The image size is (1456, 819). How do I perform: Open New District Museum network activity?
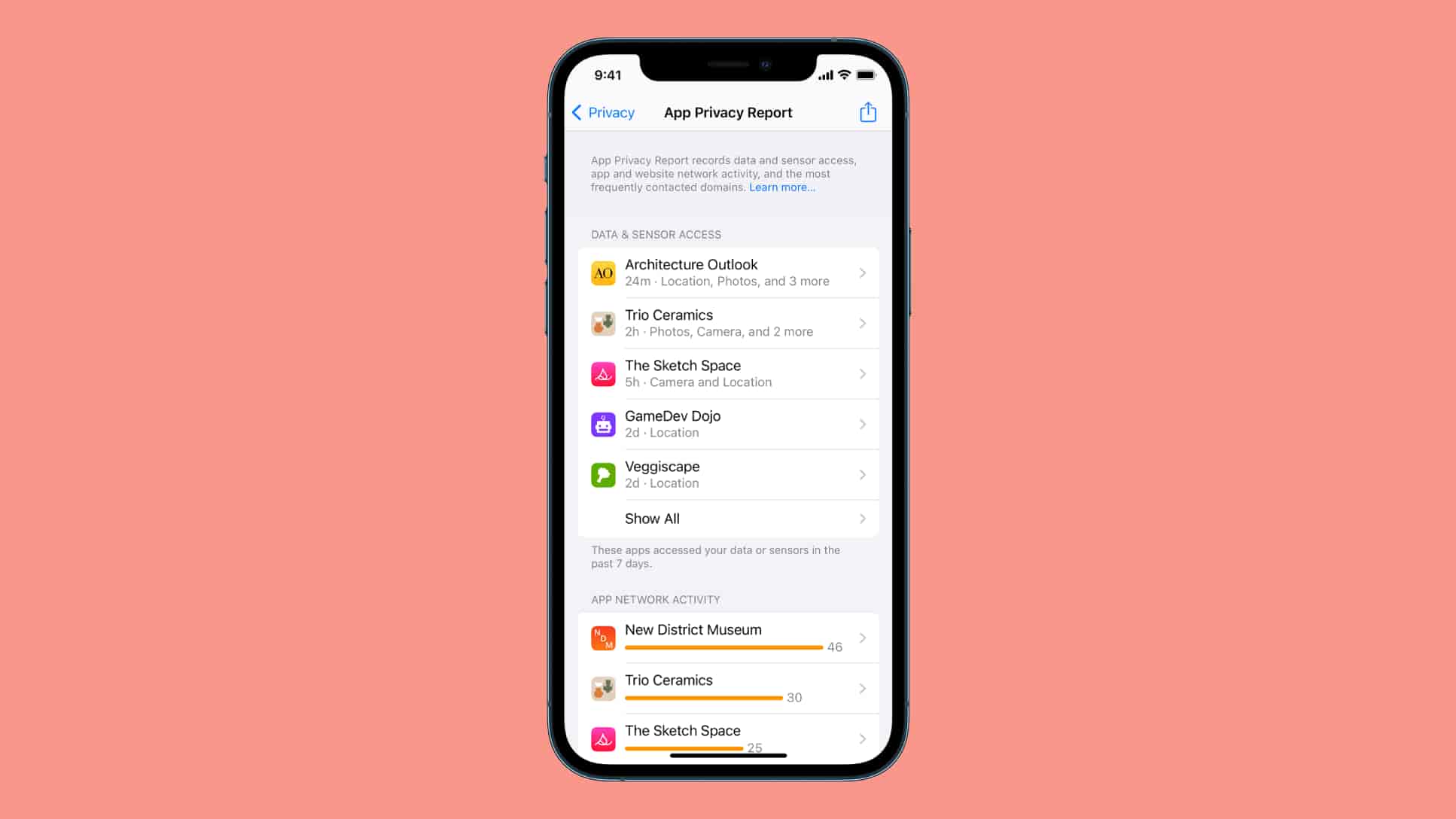coord(728,637)
